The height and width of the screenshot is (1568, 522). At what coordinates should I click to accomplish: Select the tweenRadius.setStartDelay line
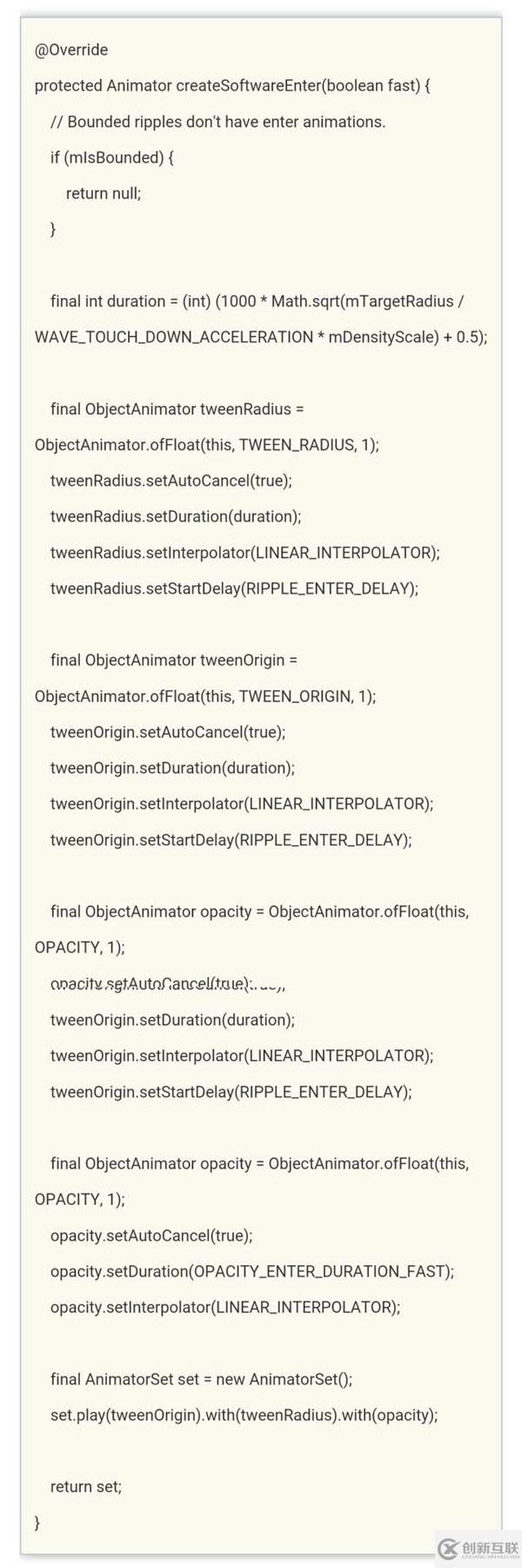click(234, 589)
